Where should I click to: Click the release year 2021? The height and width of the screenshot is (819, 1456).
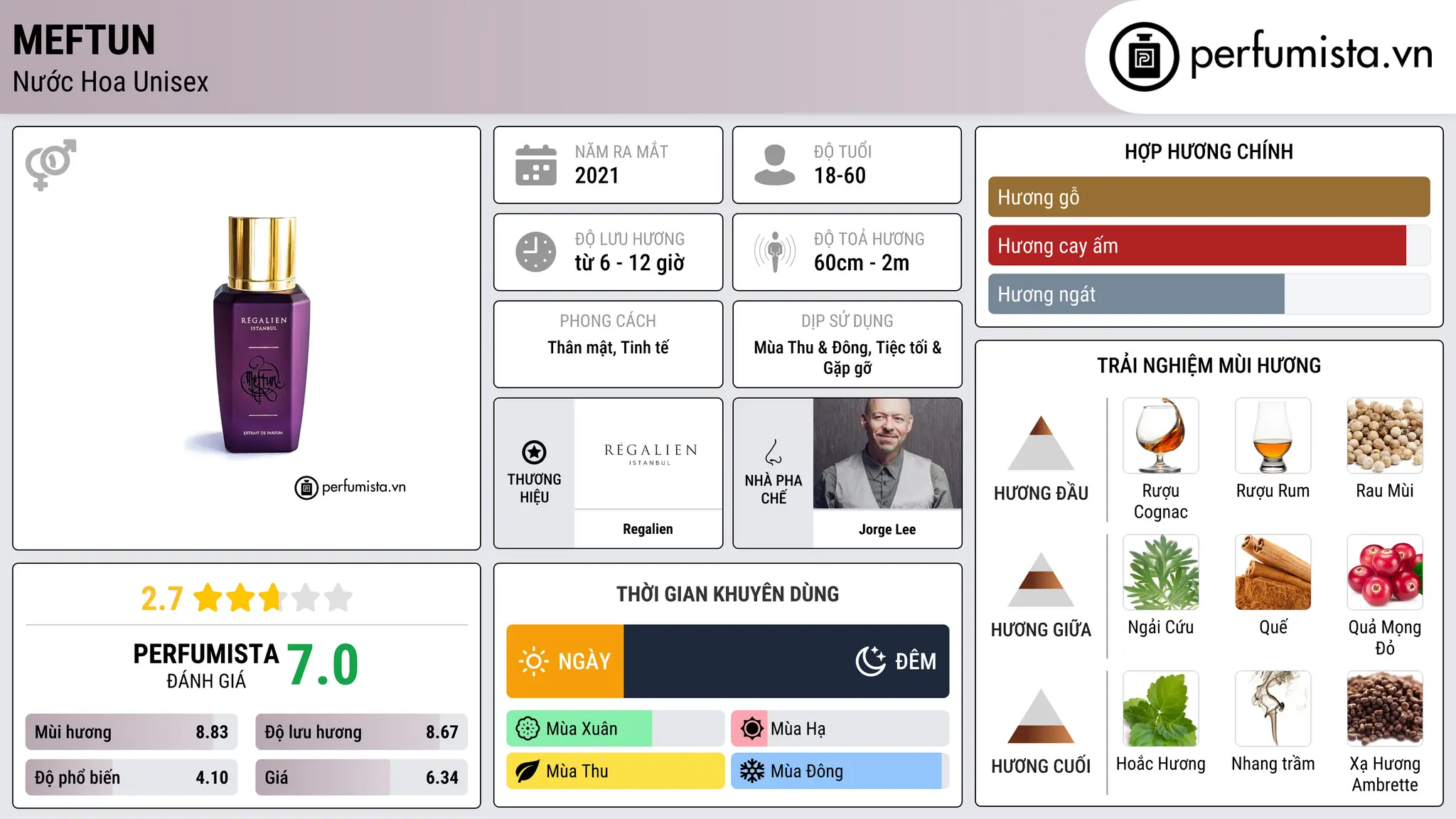597,176
